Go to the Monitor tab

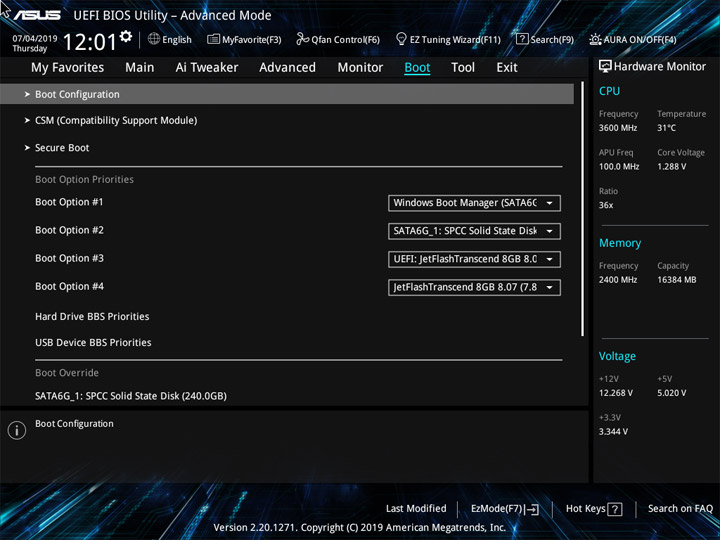point(360,68)
